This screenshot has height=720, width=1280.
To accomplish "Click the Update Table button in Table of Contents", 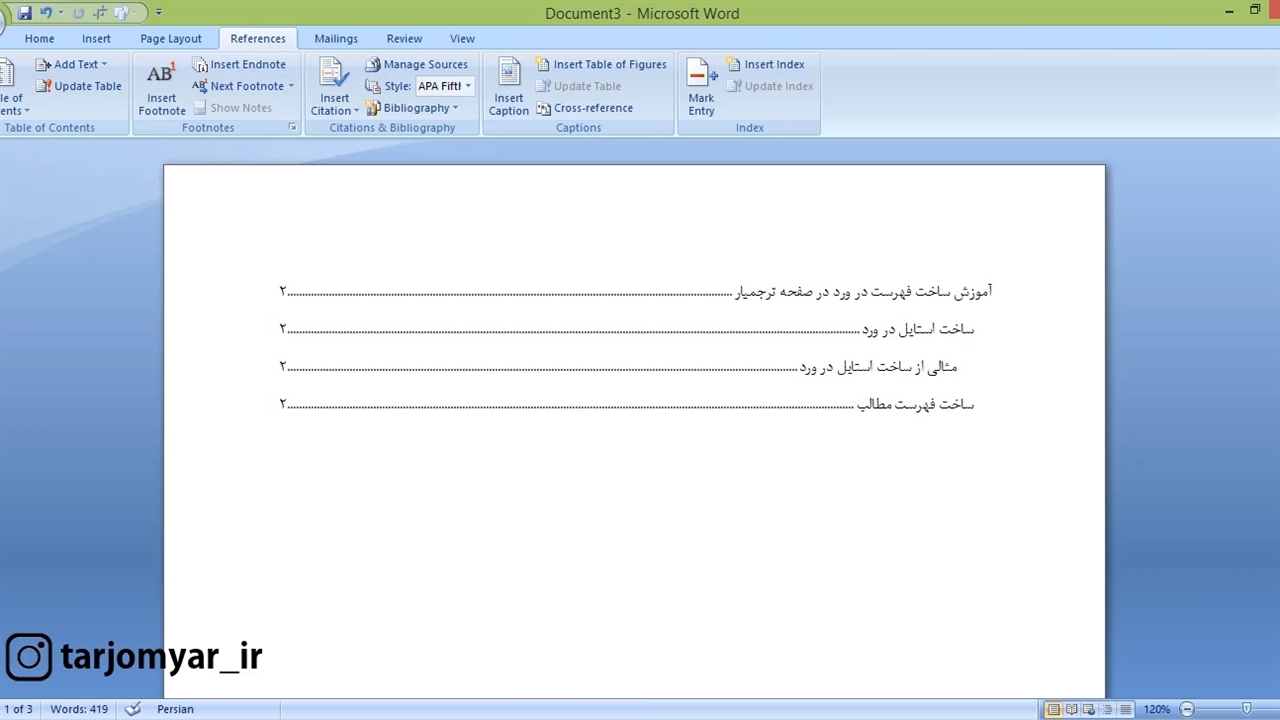I will pyautogui.click(x=79, y=86).
